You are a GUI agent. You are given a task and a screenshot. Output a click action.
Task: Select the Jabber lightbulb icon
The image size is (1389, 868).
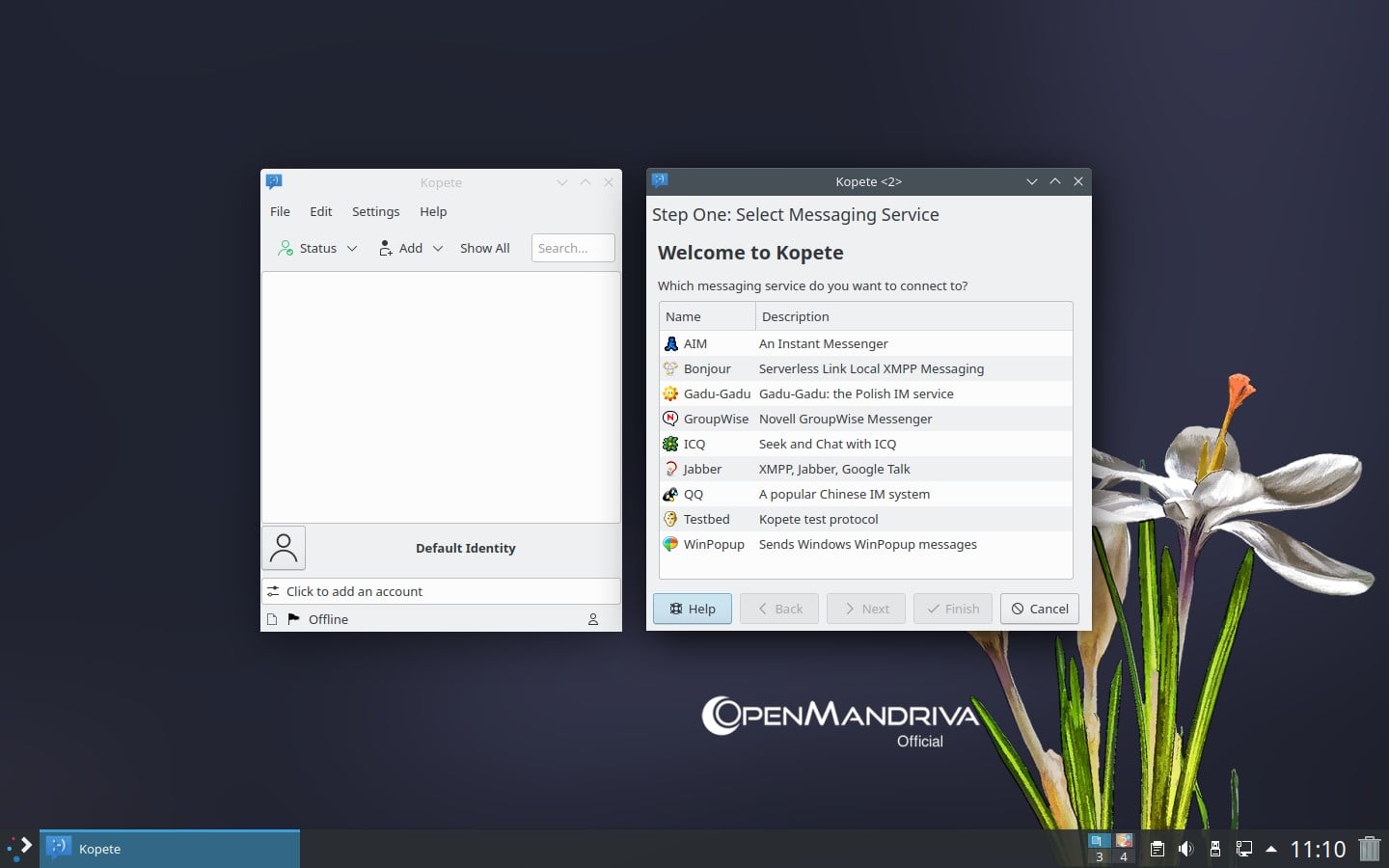click(x=670, y=469)
